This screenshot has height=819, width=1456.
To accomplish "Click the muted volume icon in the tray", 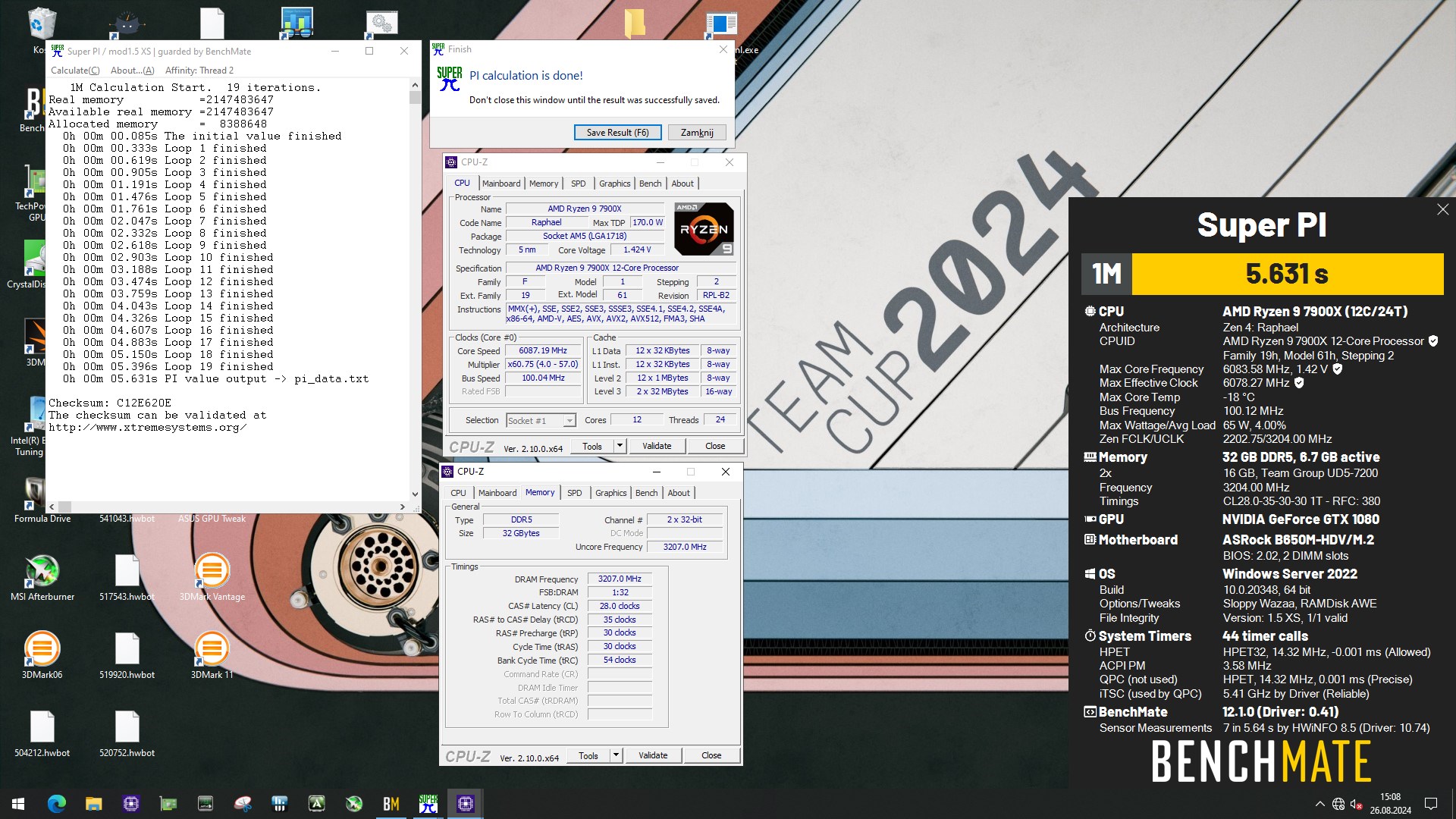I will [1357, 804].
